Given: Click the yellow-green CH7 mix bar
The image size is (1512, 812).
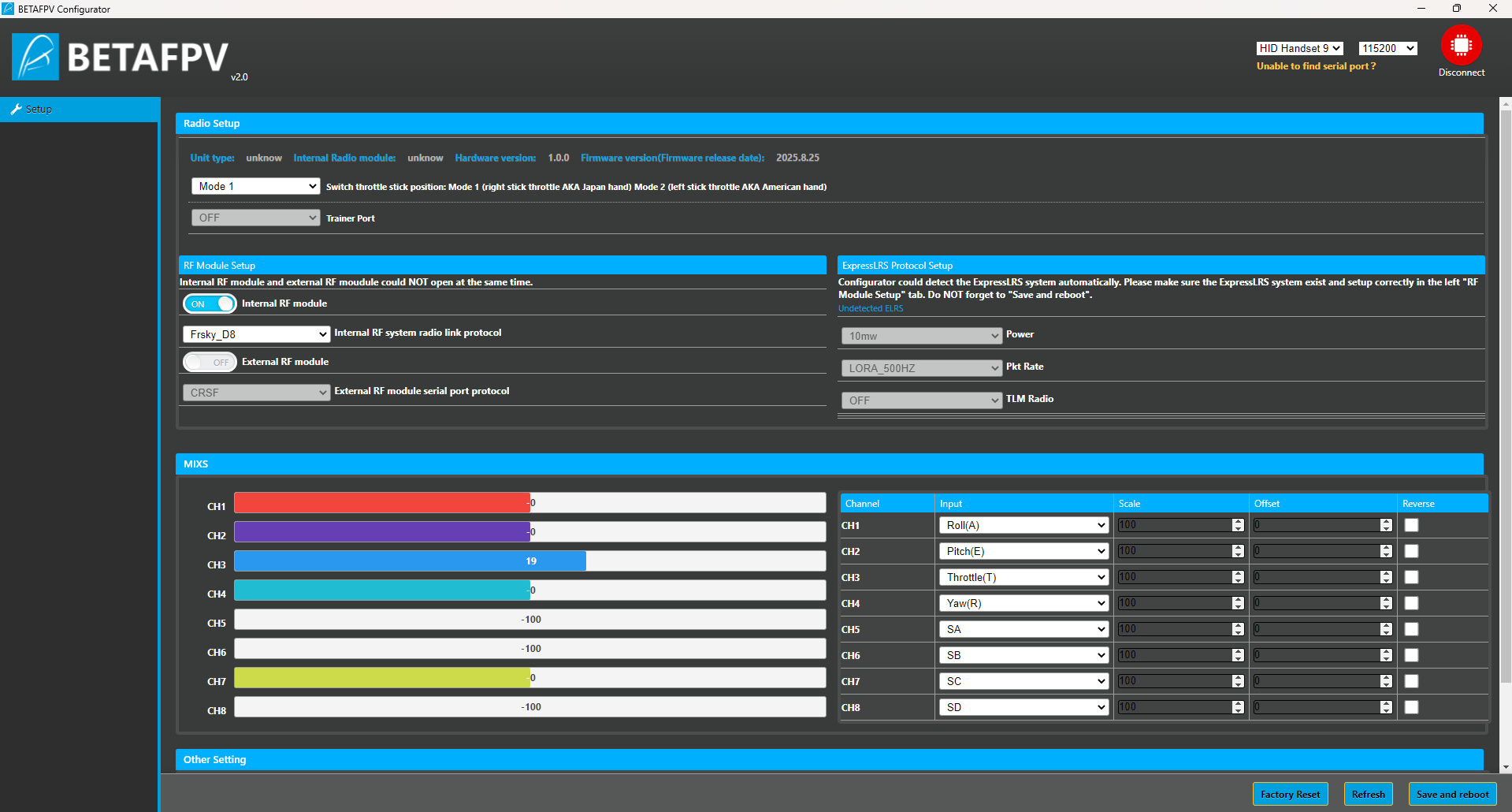Looking at the screenshot, I should pyautogui.click(x=382, y=678).
